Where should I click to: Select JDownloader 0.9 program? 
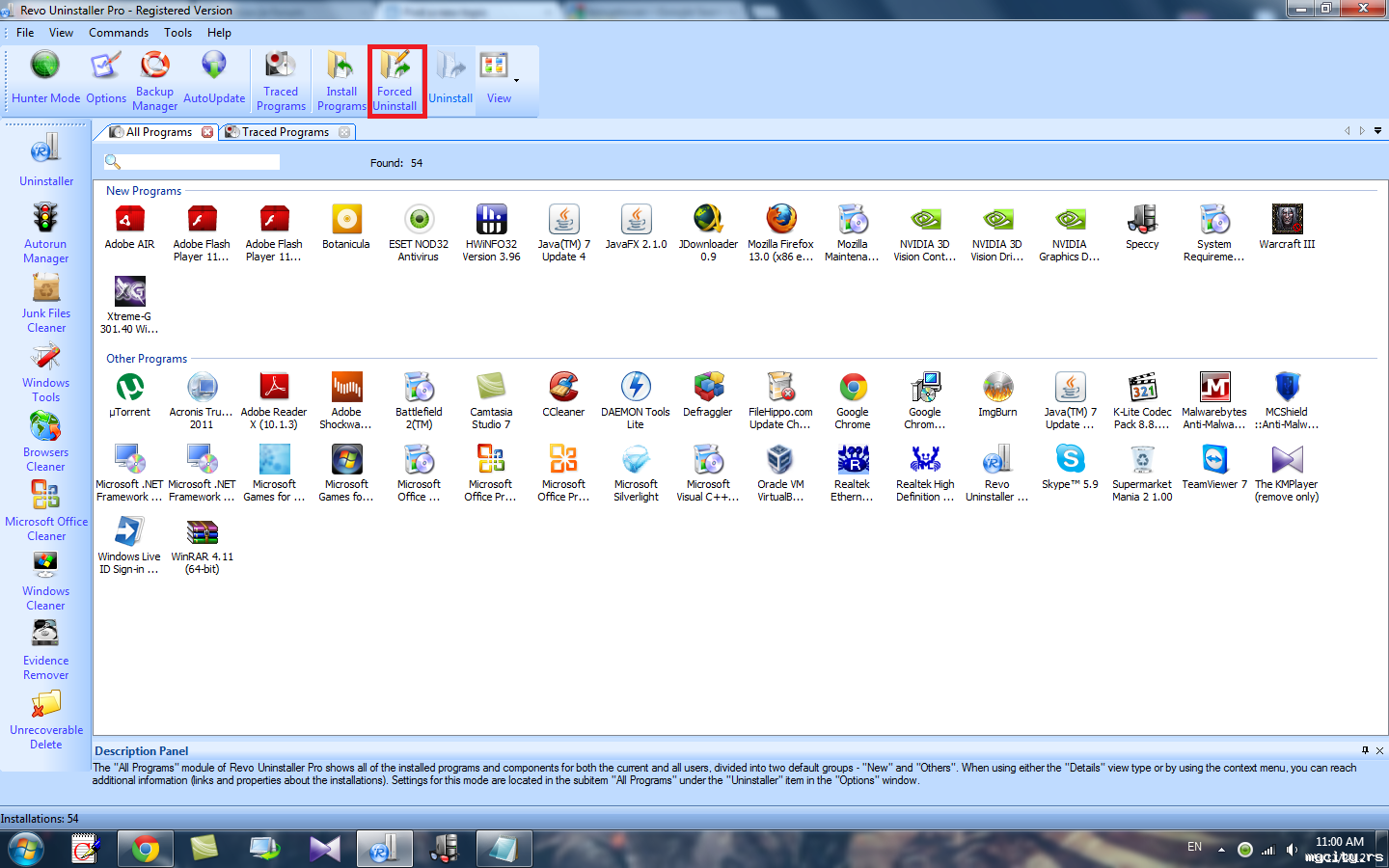[x=708, y=233]
